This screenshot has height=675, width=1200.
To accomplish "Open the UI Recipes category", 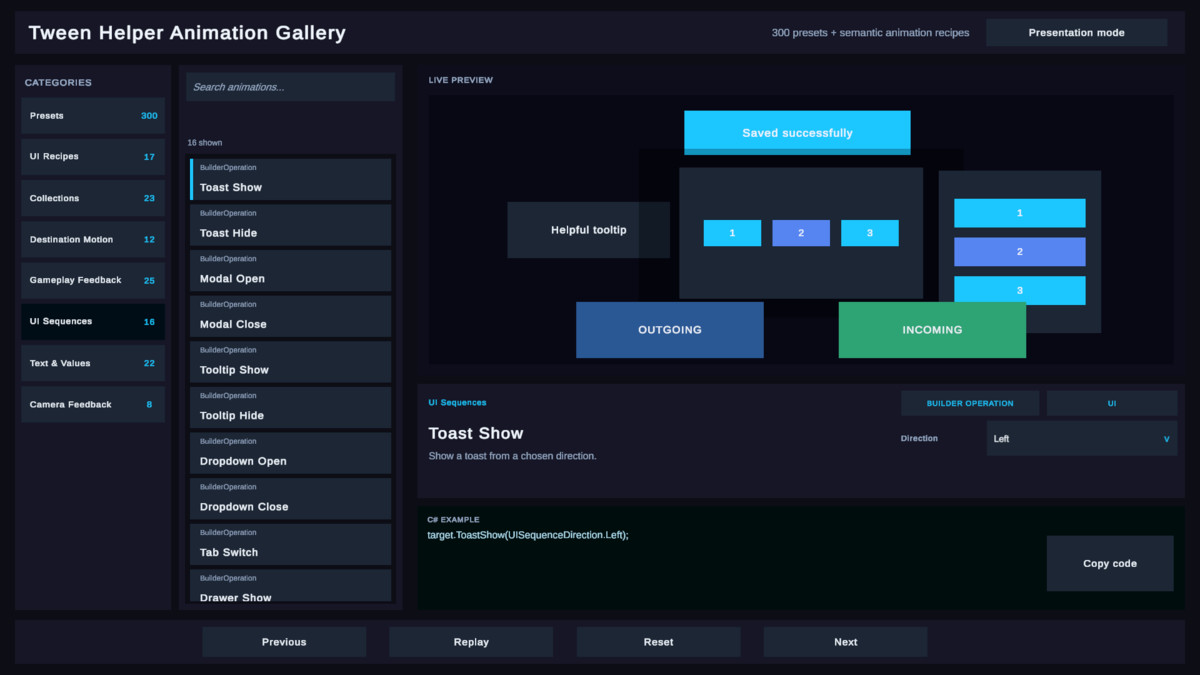I will coord(93,157).
